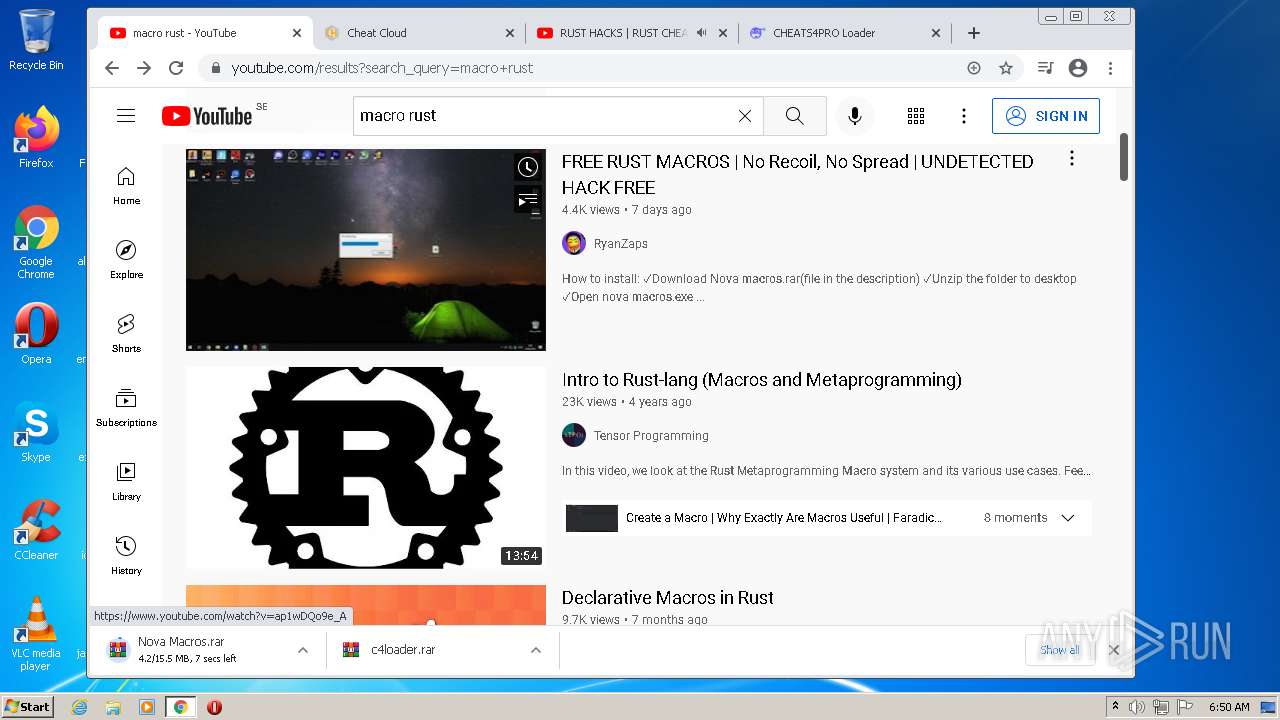Open Home in the sidebar
The height and width of the screenshot is (720, 1280).
[126, 186]
